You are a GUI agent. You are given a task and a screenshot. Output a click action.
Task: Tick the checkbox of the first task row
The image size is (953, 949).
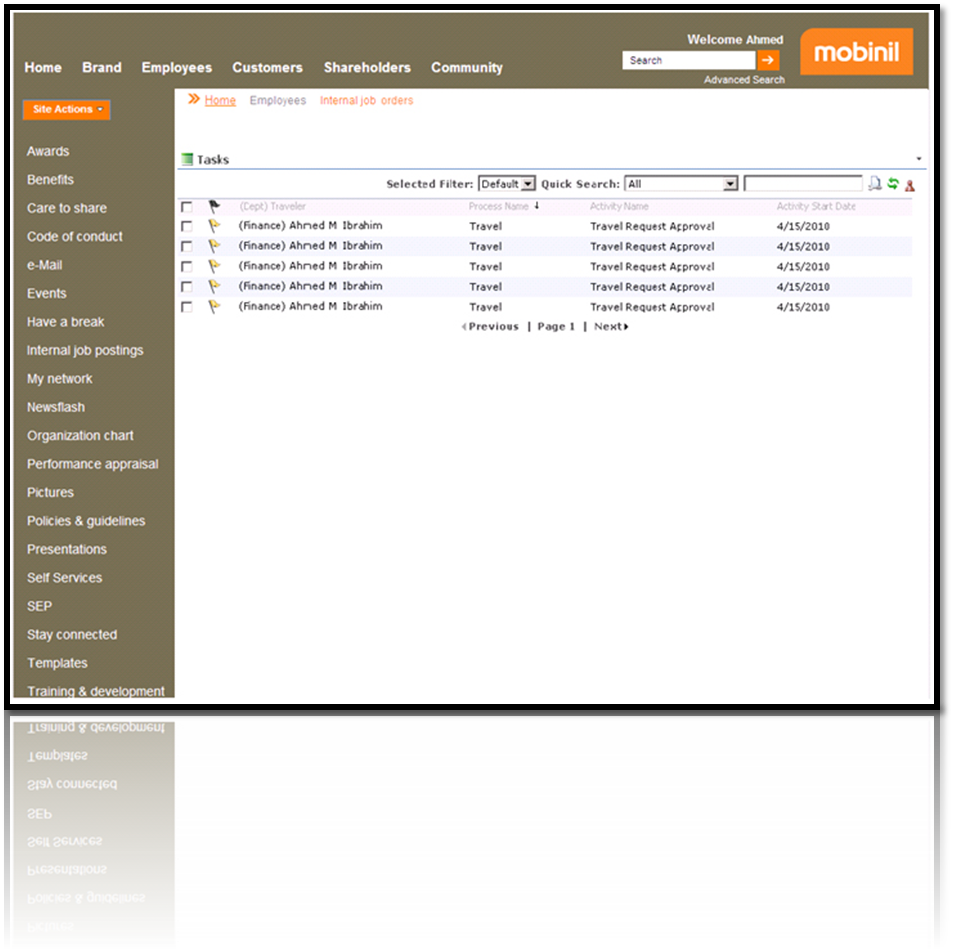pos(187,226)
